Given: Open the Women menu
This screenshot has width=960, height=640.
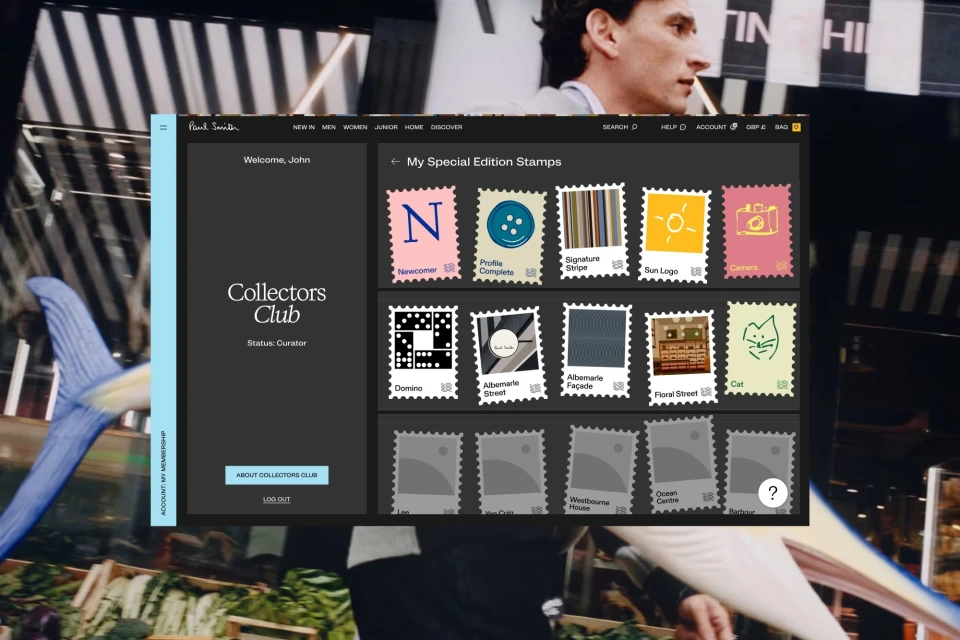Looking at the screenshot, I should tap(355, 127).
